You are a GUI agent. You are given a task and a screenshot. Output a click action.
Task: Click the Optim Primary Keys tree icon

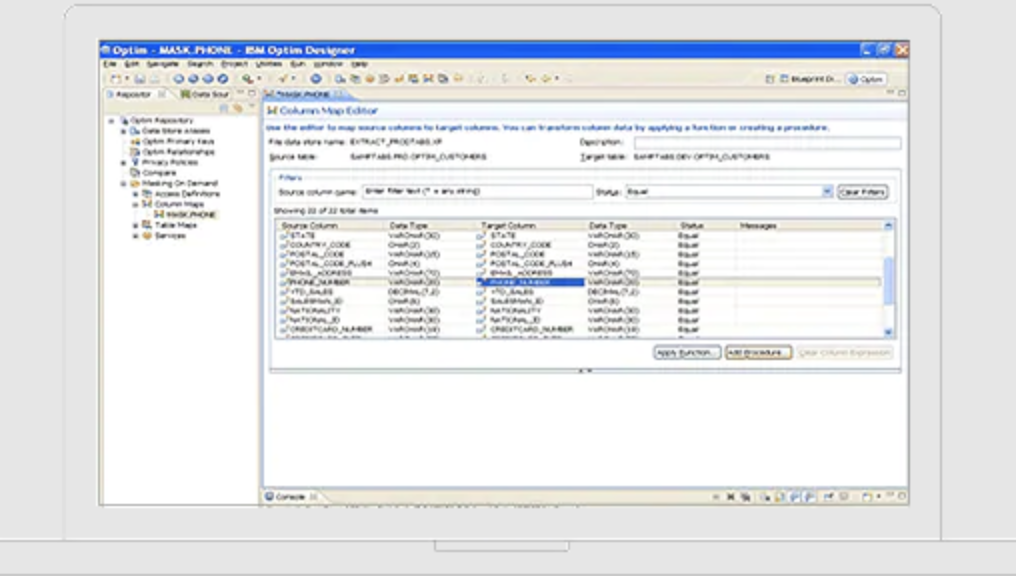click(134, 141)
